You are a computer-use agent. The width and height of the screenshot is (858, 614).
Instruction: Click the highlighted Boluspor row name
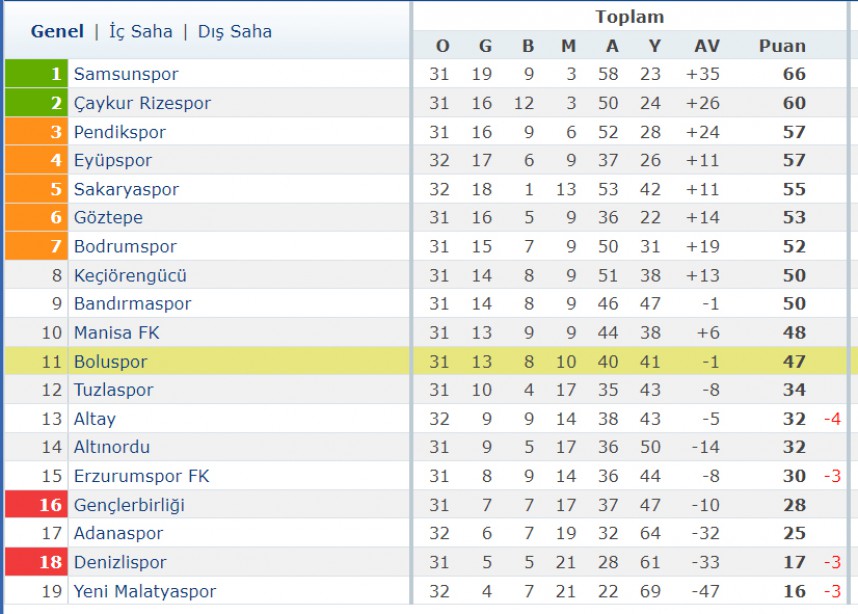point(111,362)
